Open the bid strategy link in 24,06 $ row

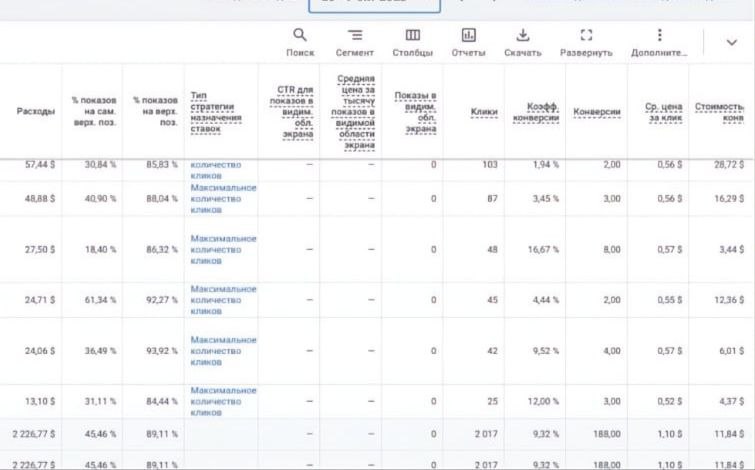[x=223, y=350]
